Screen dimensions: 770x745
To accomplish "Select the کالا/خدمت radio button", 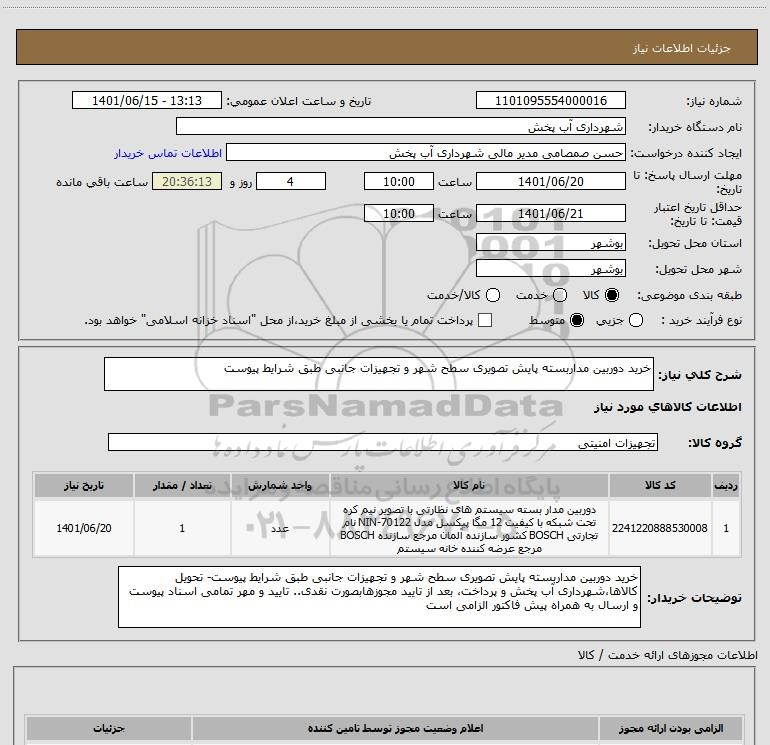I will pyautogui.click(x=493, y=295).
